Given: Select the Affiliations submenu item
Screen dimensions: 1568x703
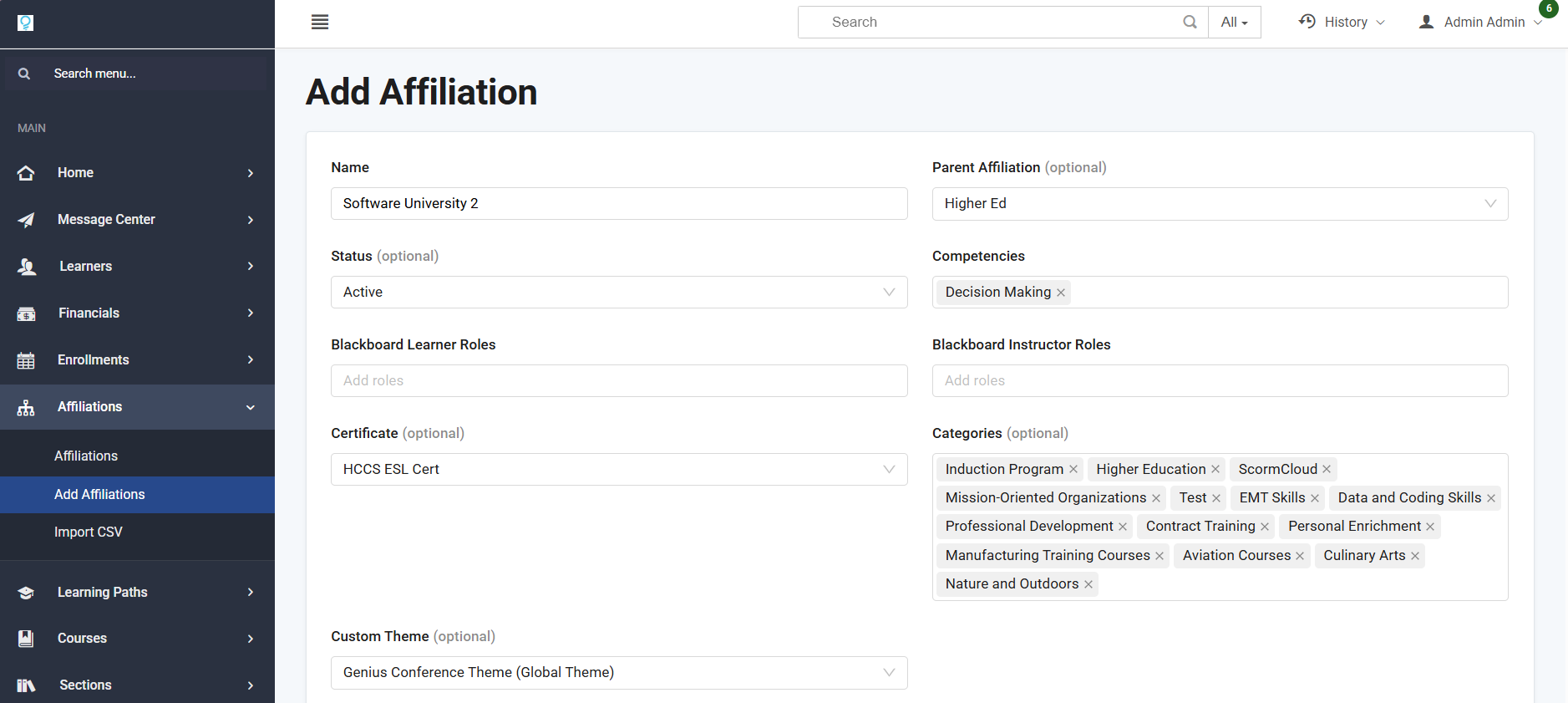Looking at the screenshot, I should pos(86,456).
